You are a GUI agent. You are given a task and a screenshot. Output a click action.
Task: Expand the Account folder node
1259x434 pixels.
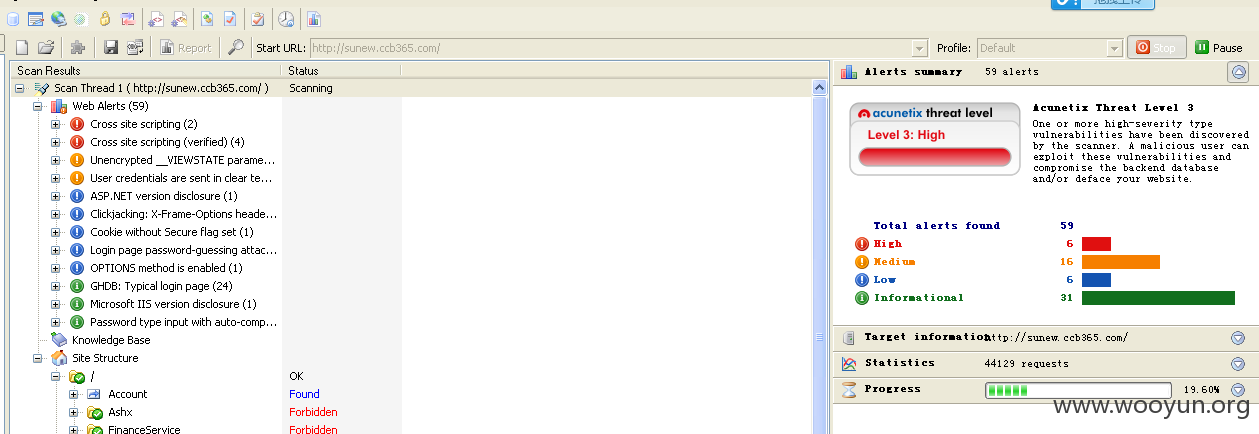[74, 394]
